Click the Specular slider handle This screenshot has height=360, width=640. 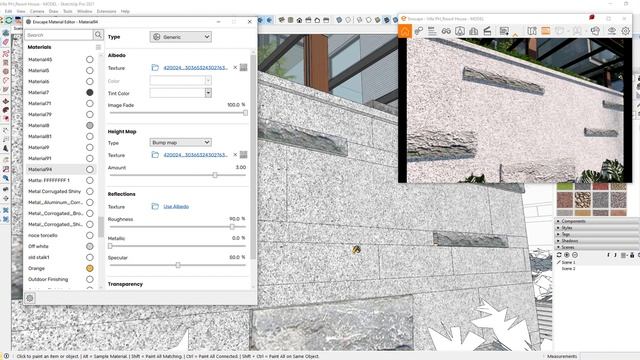(x=178, y=265)
